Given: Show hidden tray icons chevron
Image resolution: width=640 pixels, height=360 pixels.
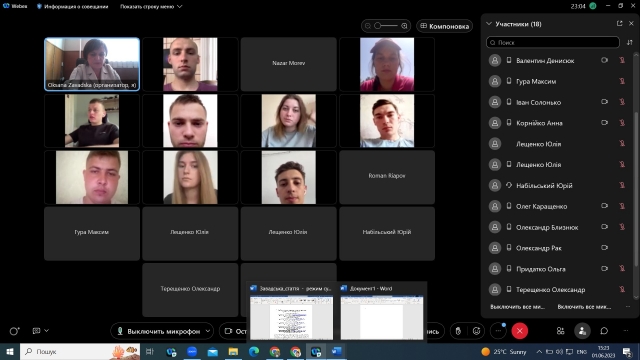Looking at the screenshot, I should (x=539, y=351).
